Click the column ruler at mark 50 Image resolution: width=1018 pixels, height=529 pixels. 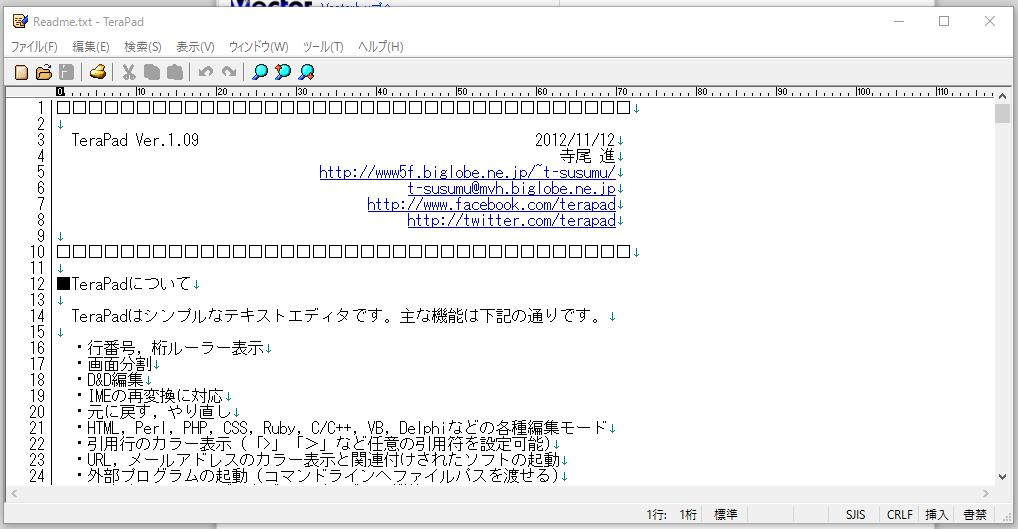click(460, 92)
